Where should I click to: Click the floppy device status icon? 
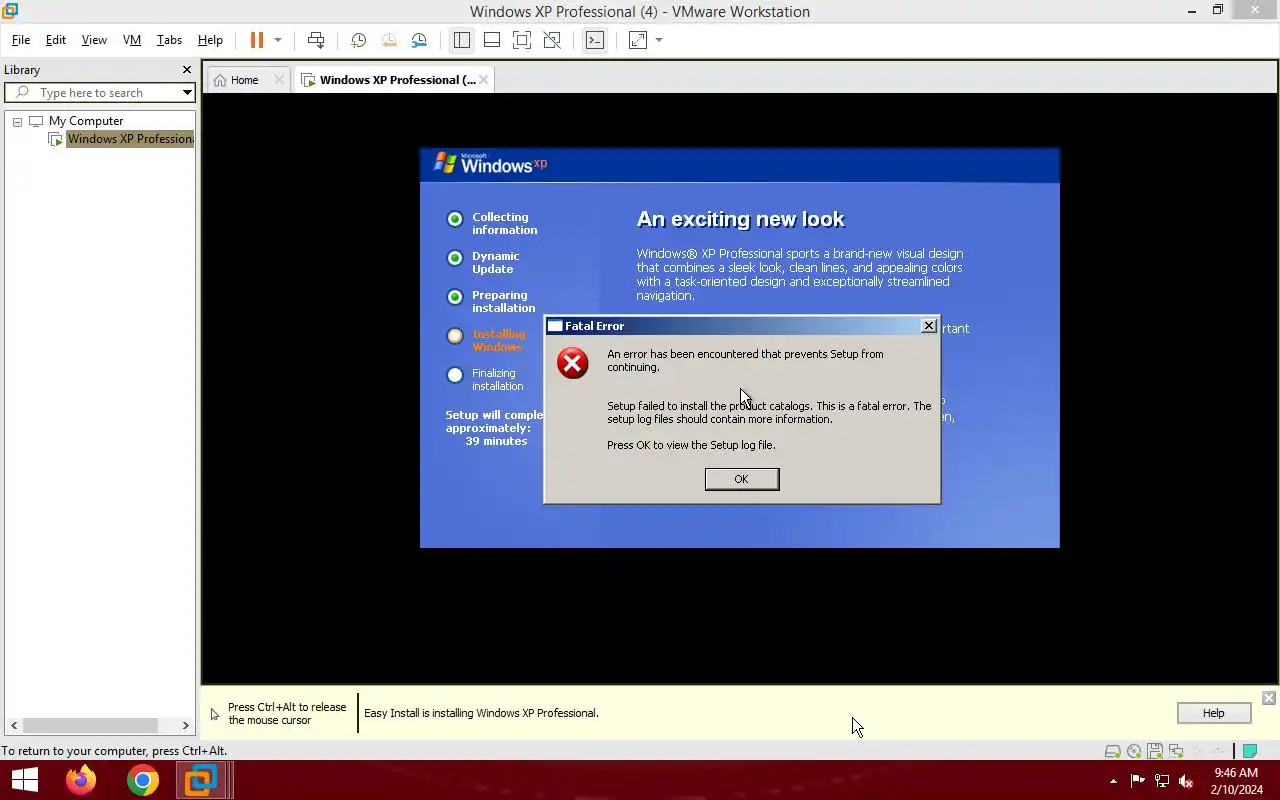[x=1154, y=751]
